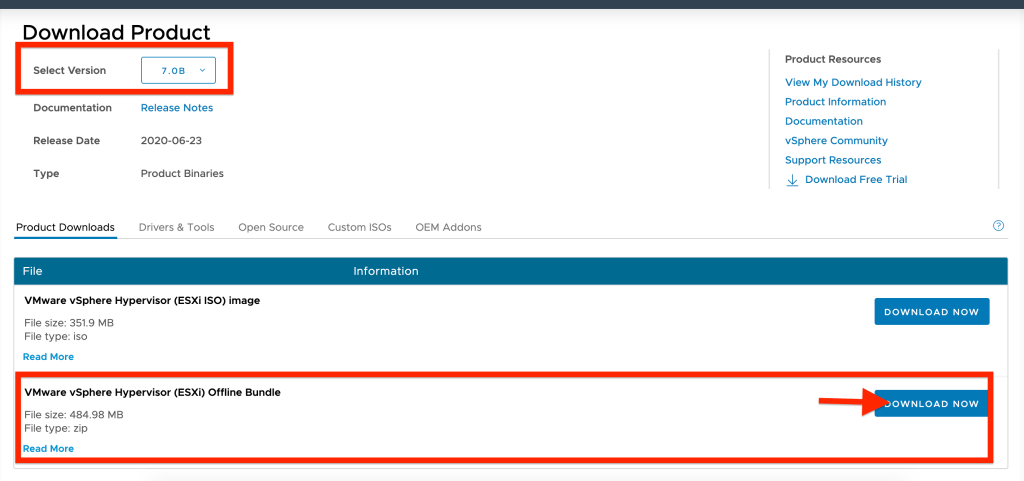Click the File column header
Image resolution: width=1024 pixels, height=481 pixels.
click(33, 271)
